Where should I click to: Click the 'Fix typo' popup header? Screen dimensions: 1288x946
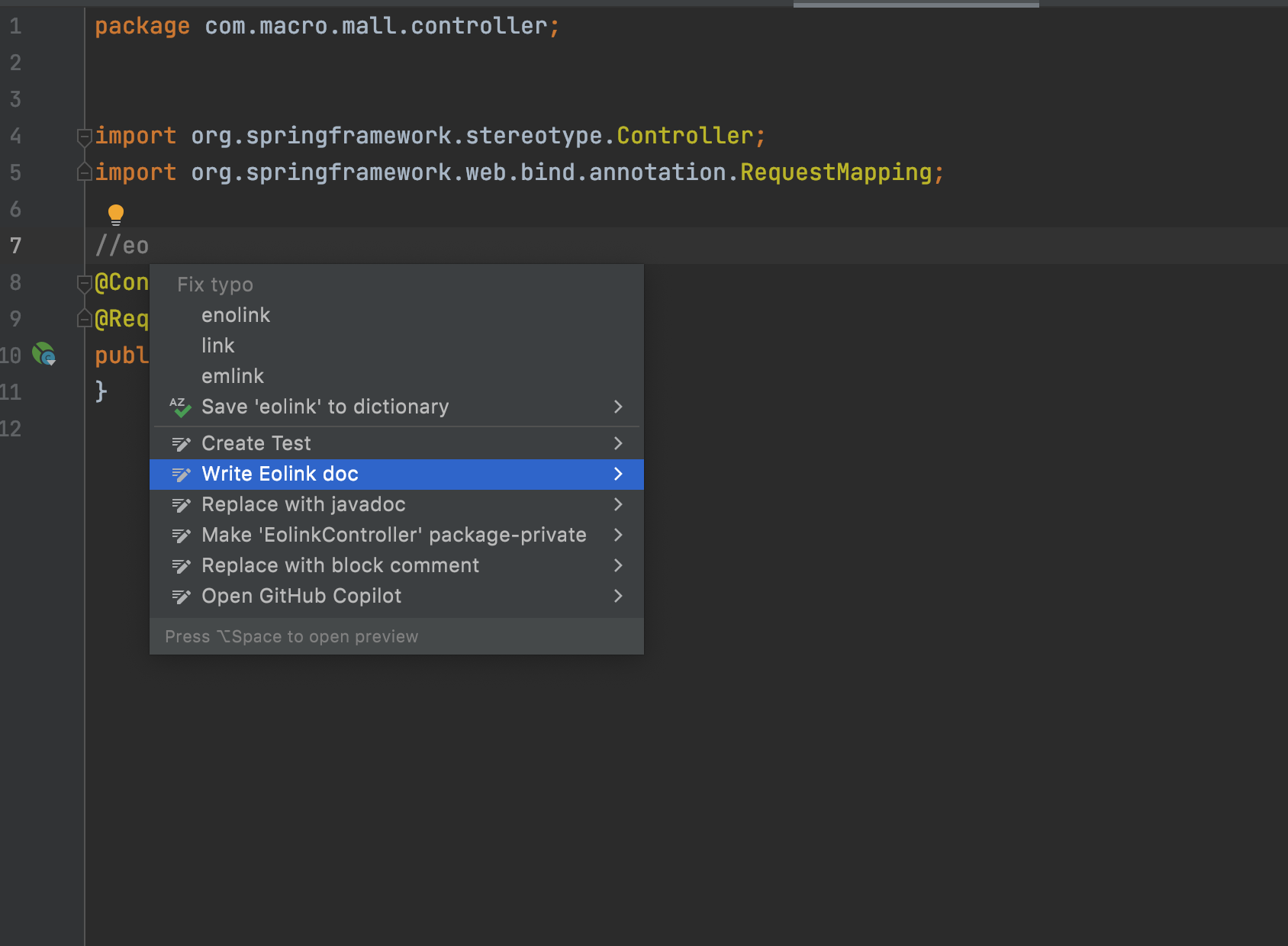(x=215, y=285)
